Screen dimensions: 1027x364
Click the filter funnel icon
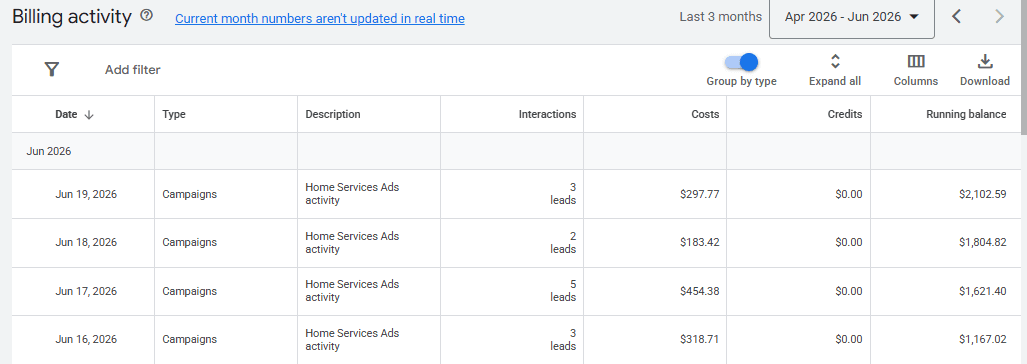[x=52, y=69]
